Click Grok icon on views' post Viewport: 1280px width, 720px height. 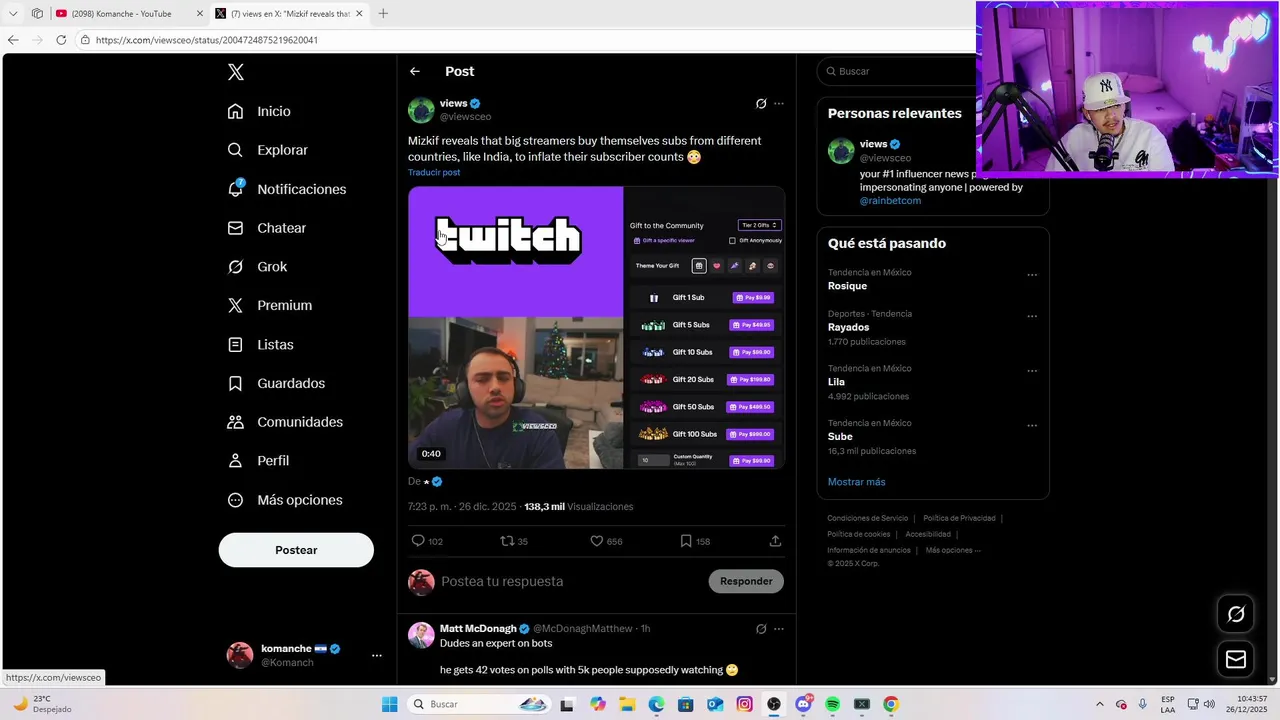[761, 104]
